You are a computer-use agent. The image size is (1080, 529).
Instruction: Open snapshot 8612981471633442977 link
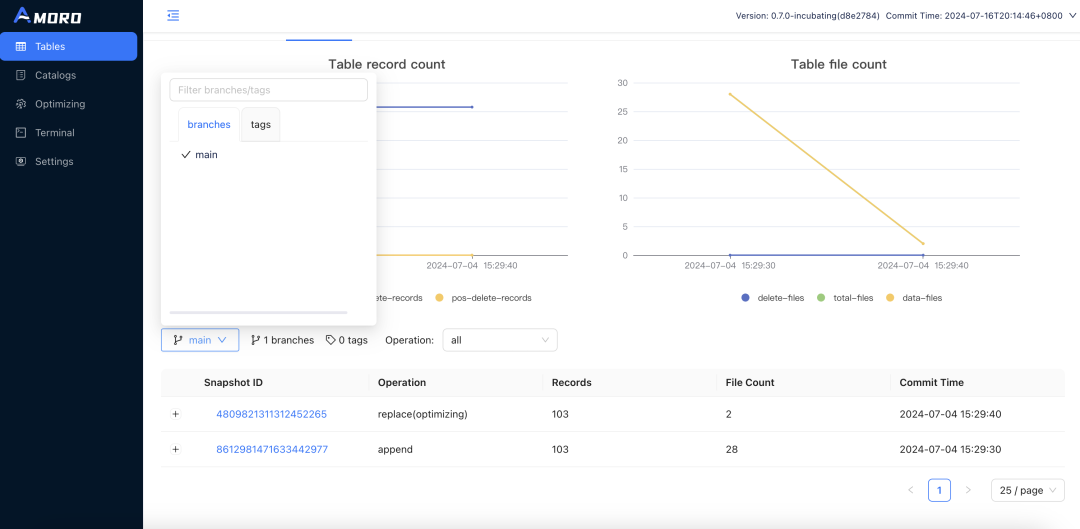pos(271,450)
